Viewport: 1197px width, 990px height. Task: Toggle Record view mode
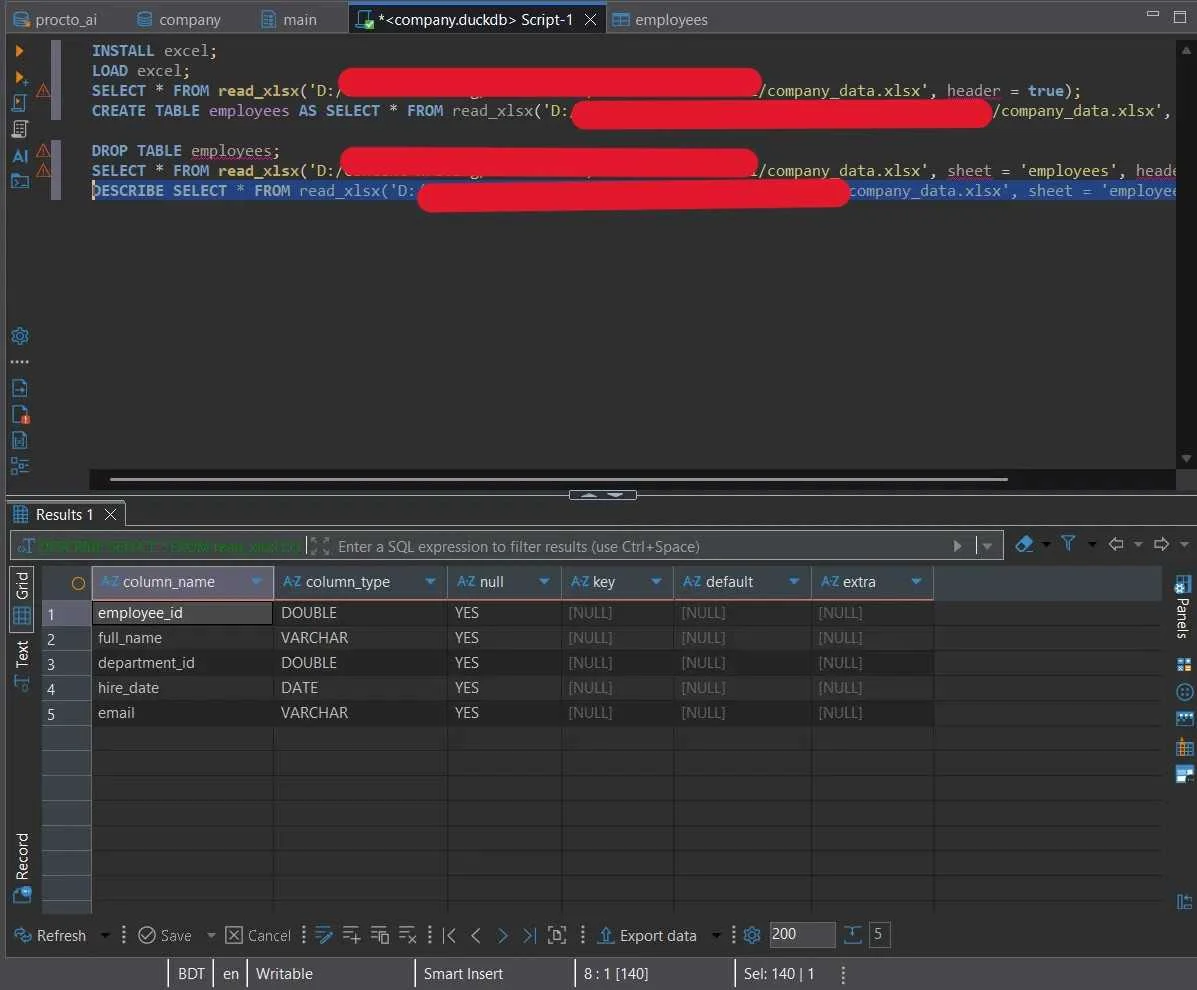pos(21,868)
